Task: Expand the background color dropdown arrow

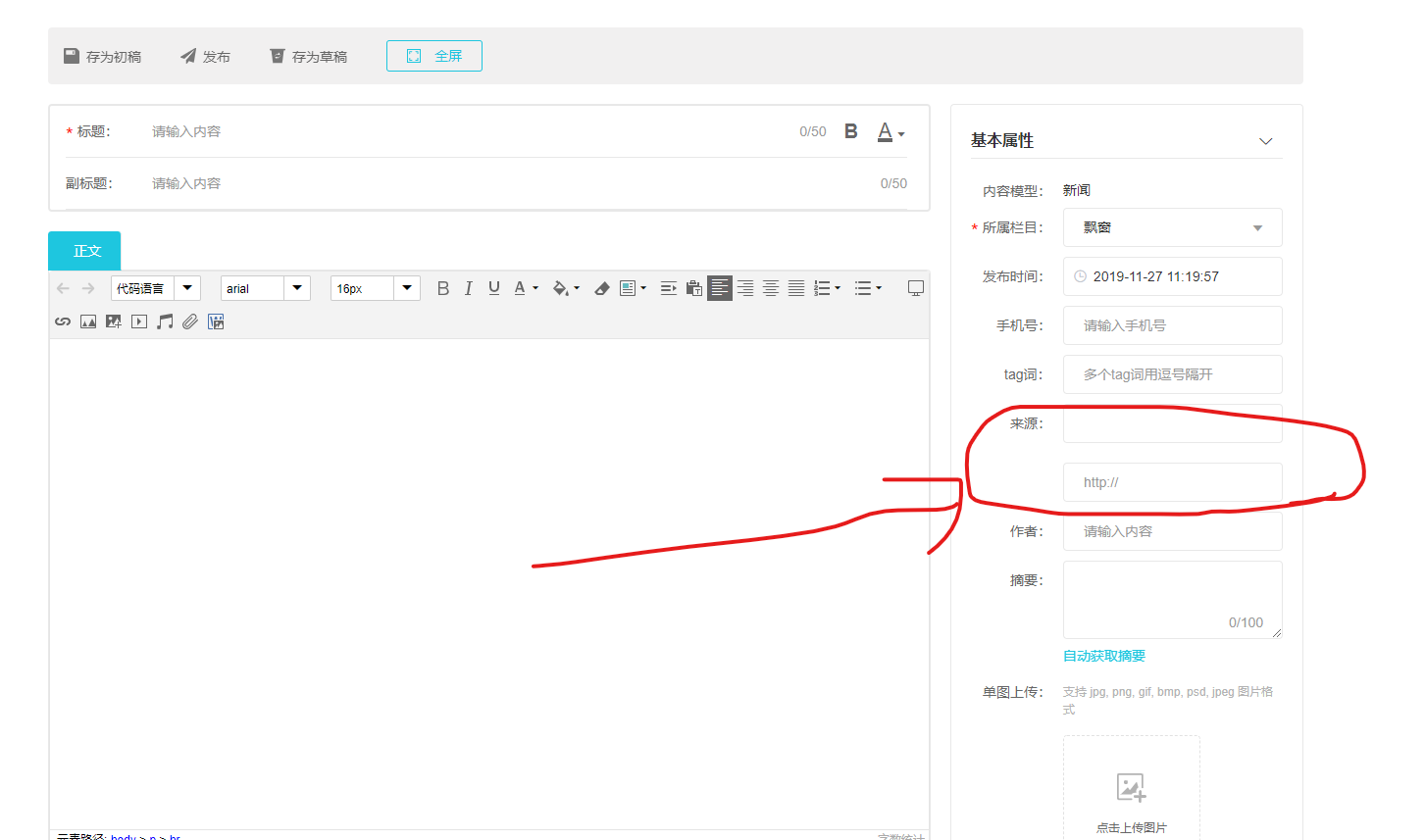Action: coord(577,288)
